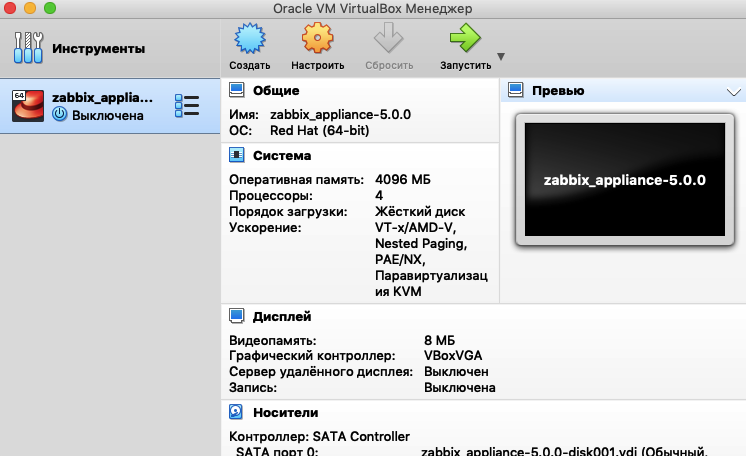Click the Видеопамять label
The width and height of the screenshot is (746, 456).
coord(273,340)
